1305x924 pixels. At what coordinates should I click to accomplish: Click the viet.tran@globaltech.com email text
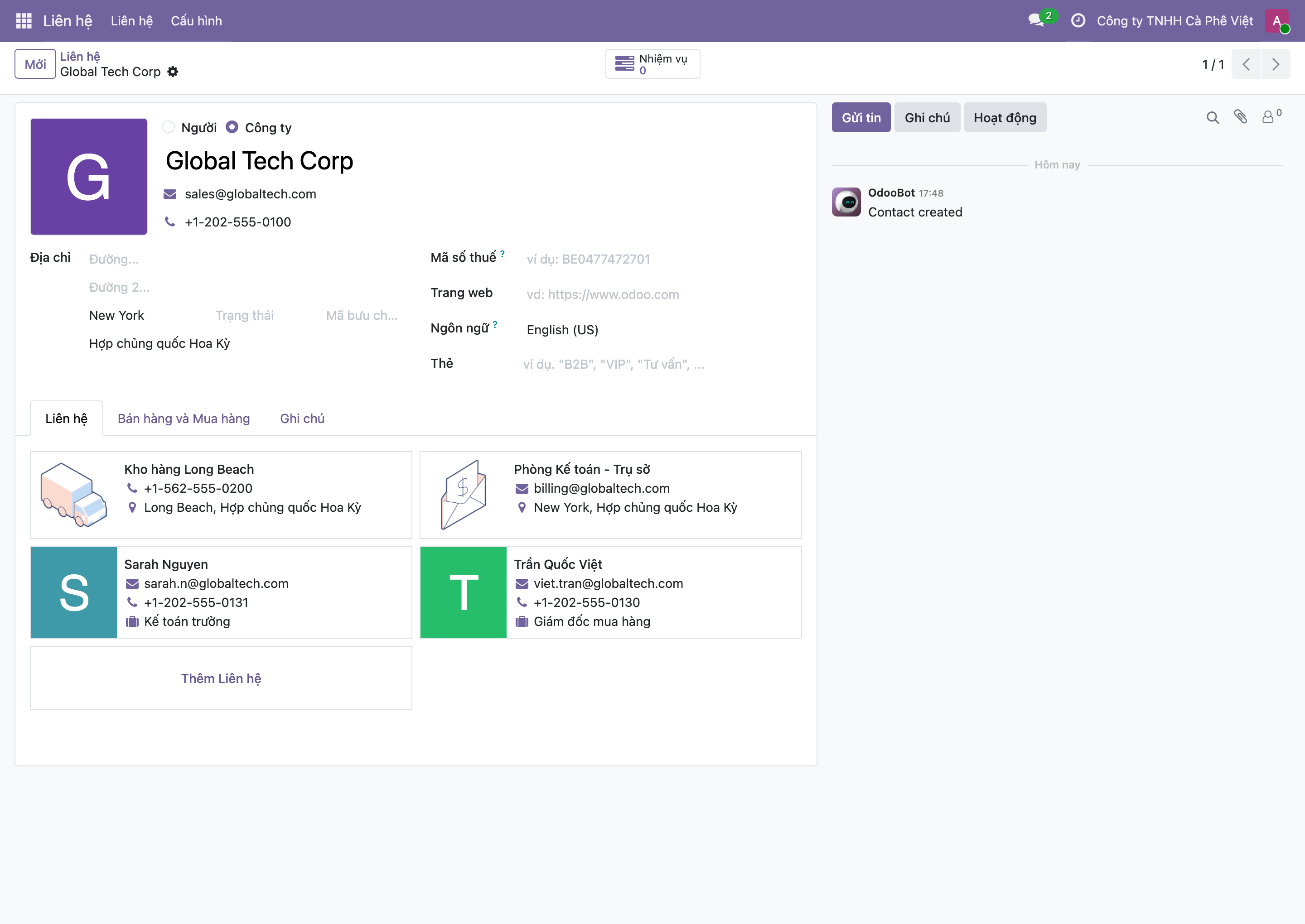click(609, 584)
